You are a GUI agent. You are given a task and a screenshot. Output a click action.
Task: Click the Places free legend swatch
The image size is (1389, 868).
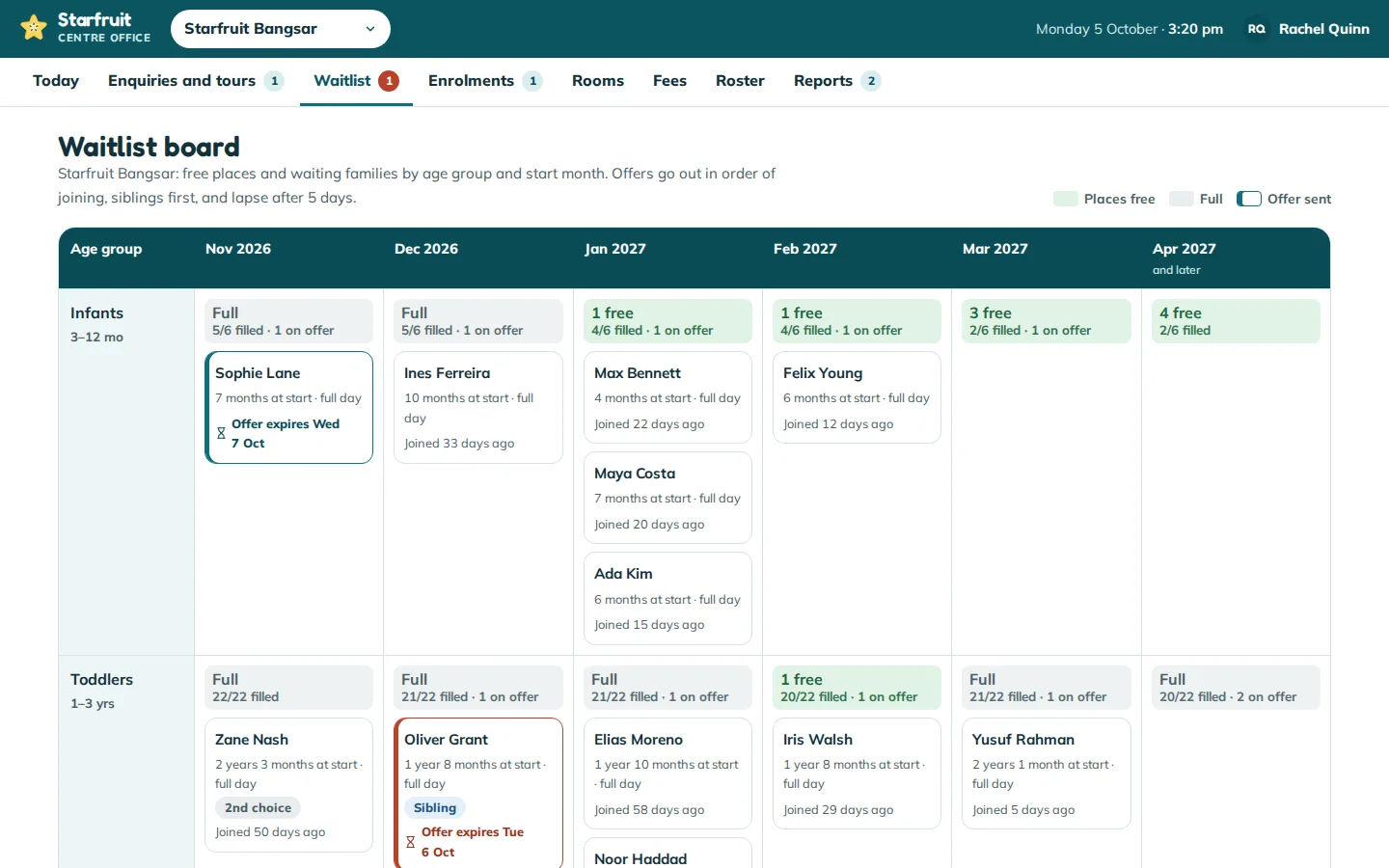(1066, 199)
